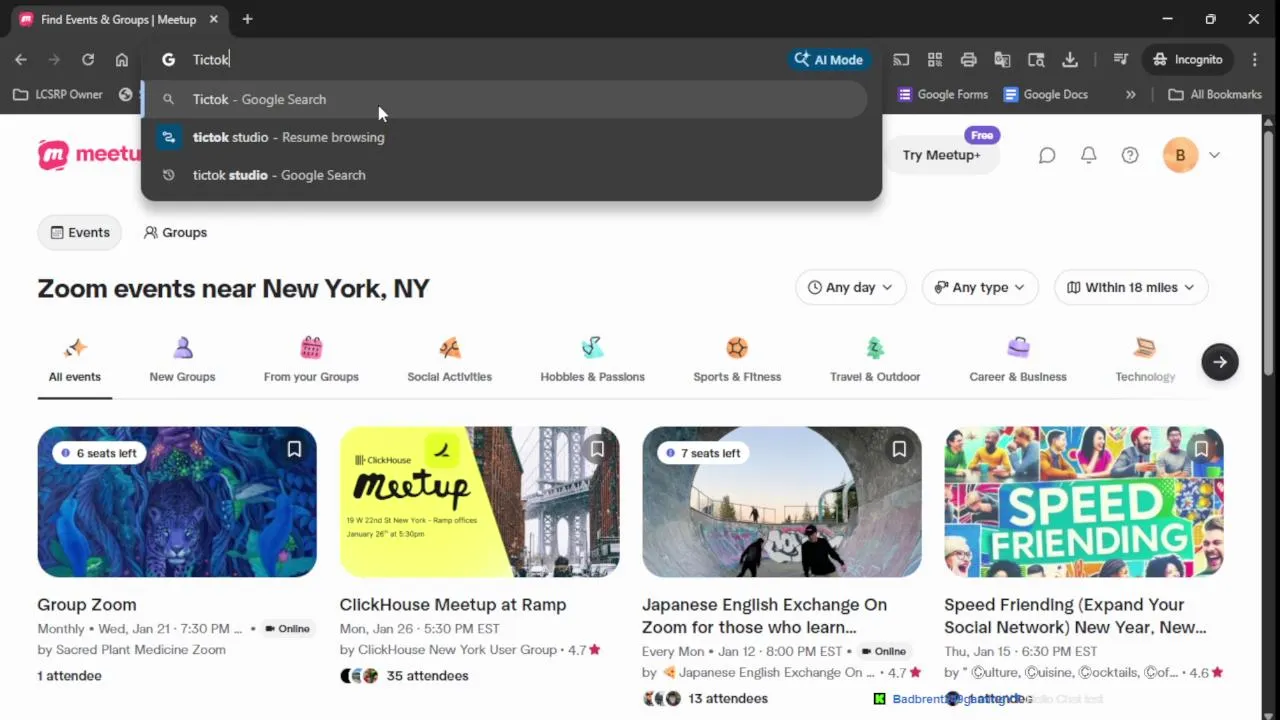Bookmark the Speed Friending event
This screenshot has height=720, width=1280.
click(x=1201, y=450)
